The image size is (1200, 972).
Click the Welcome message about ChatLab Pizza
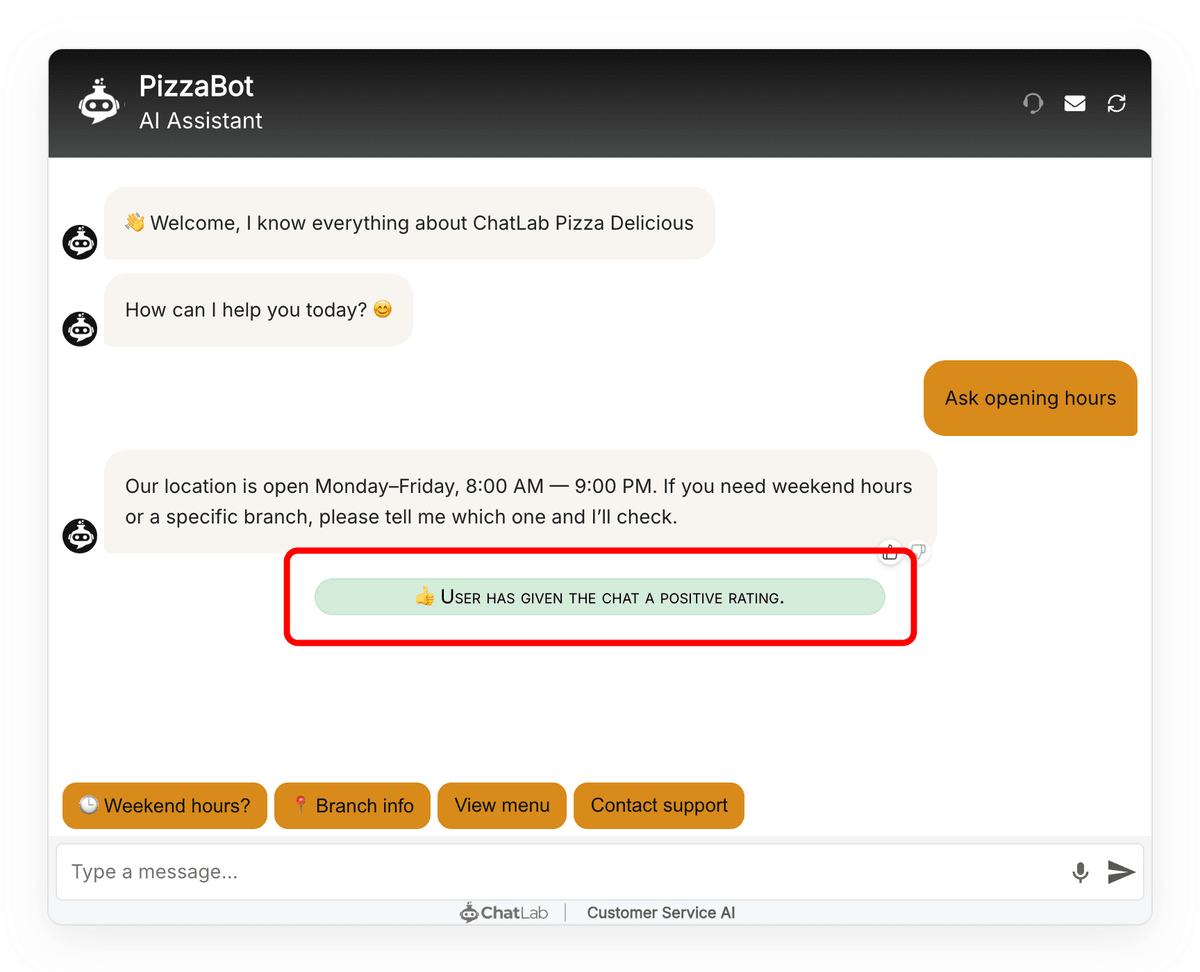[409, 223]
